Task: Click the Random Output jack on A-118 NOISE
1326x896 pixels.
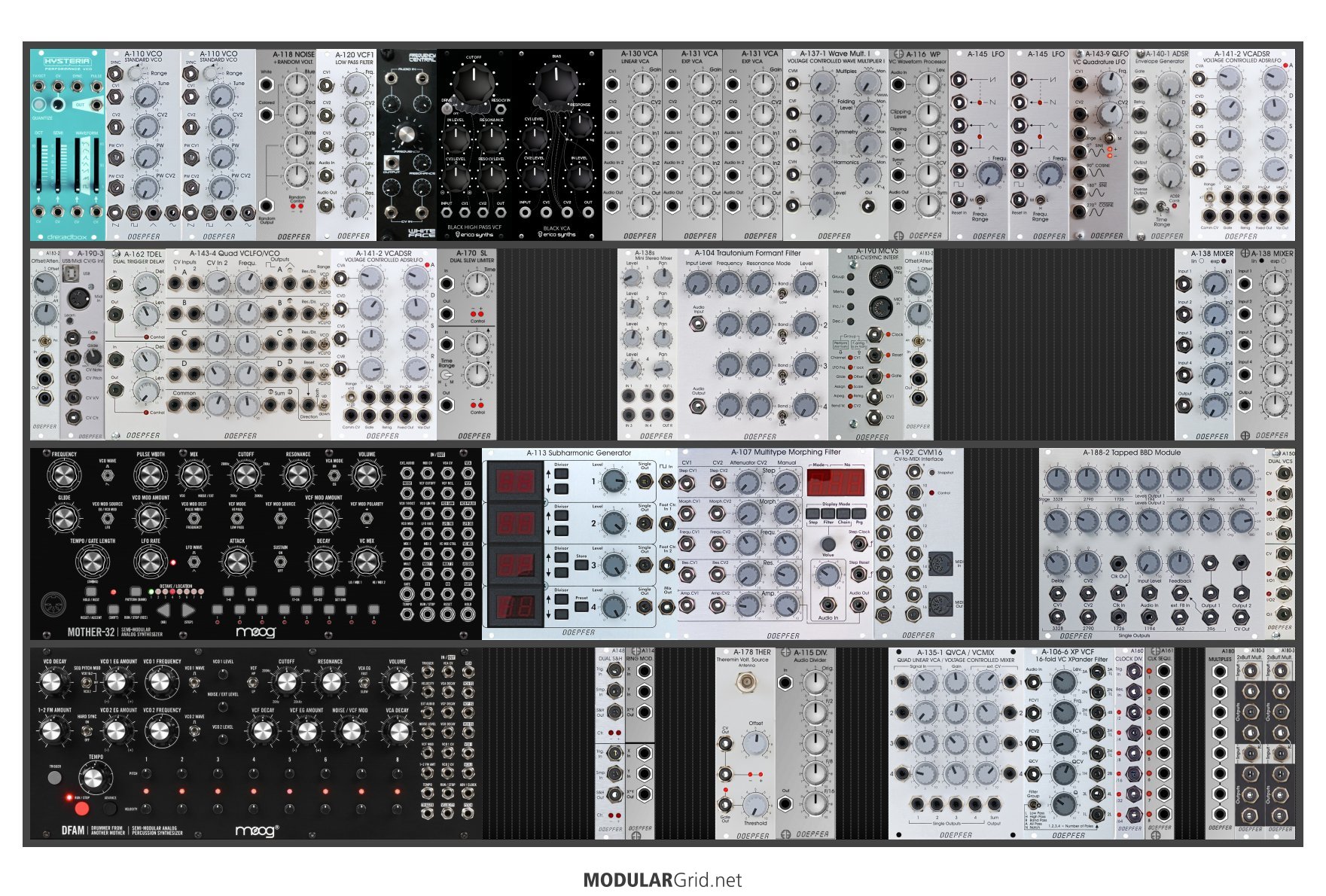Action: point(266,206)
